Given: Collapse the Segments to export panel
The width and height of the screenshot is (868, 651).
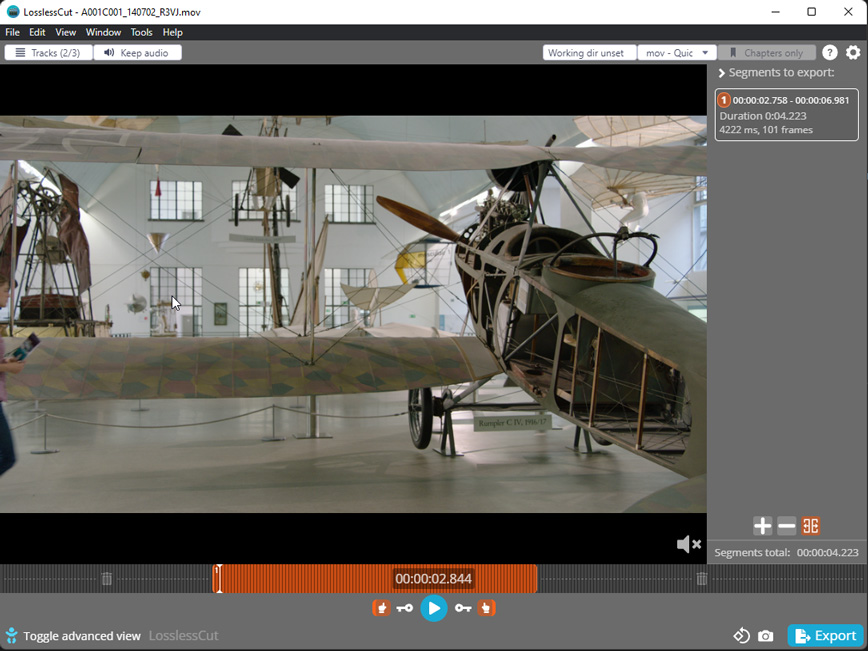Looking at the screenshot, I should (722, 73).
